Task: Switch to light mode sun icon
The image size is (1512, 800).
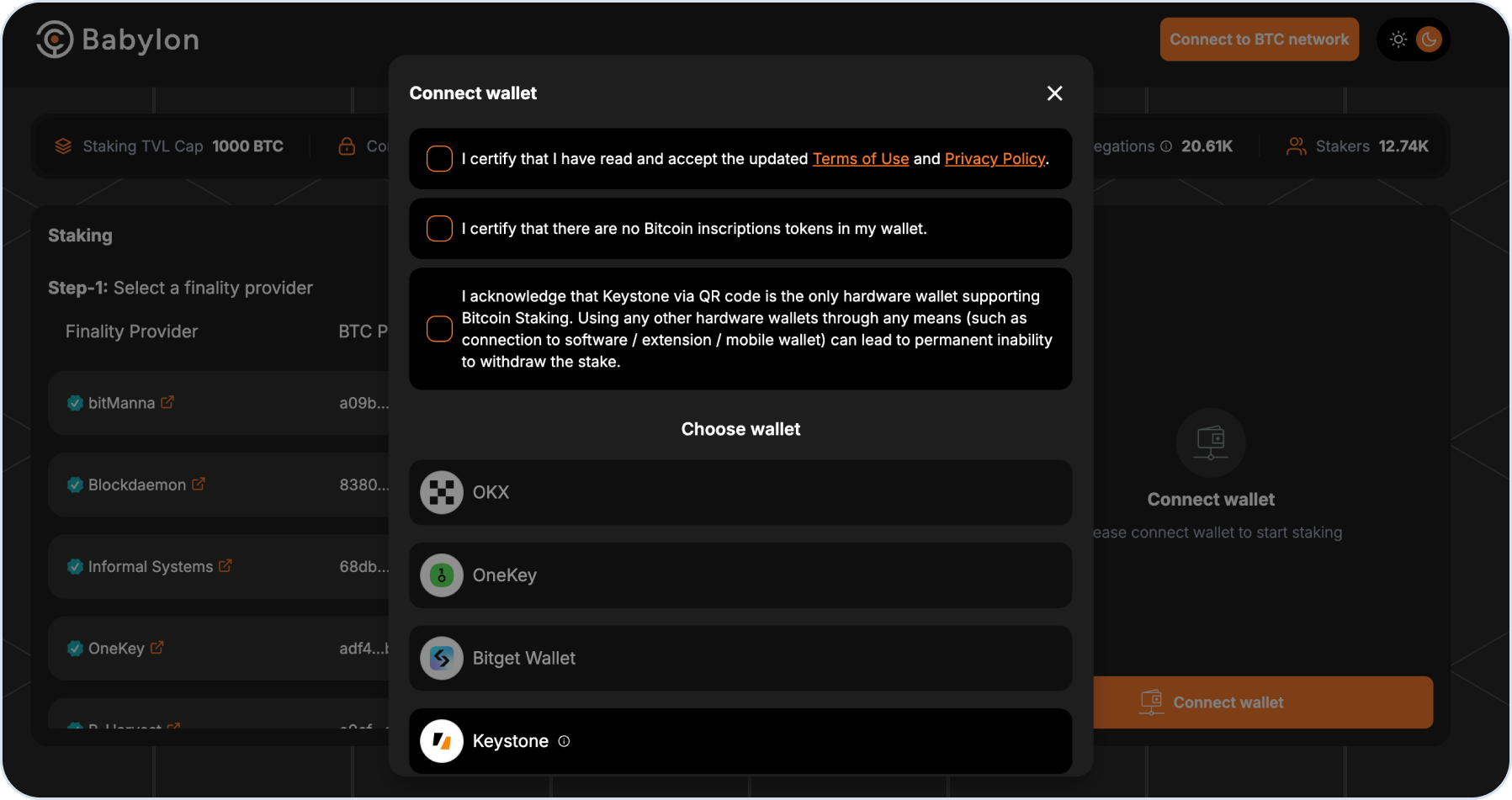Action: [x=1398, y=40]
